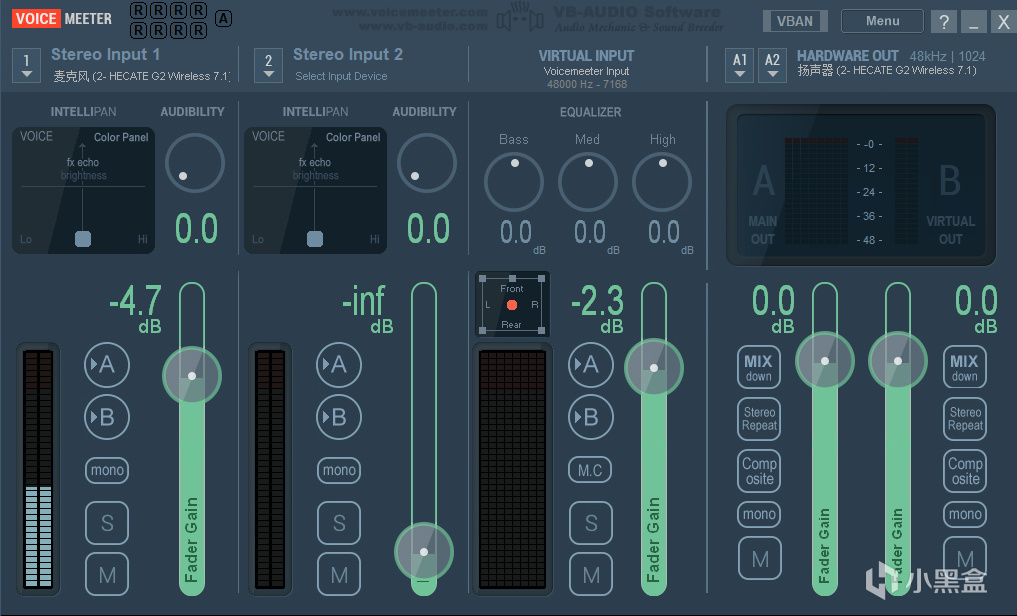The height and width of the screenshot is (616, 1017).
Task: Click Color Panel label on Stereo Input 2
Action: [353, 137]
